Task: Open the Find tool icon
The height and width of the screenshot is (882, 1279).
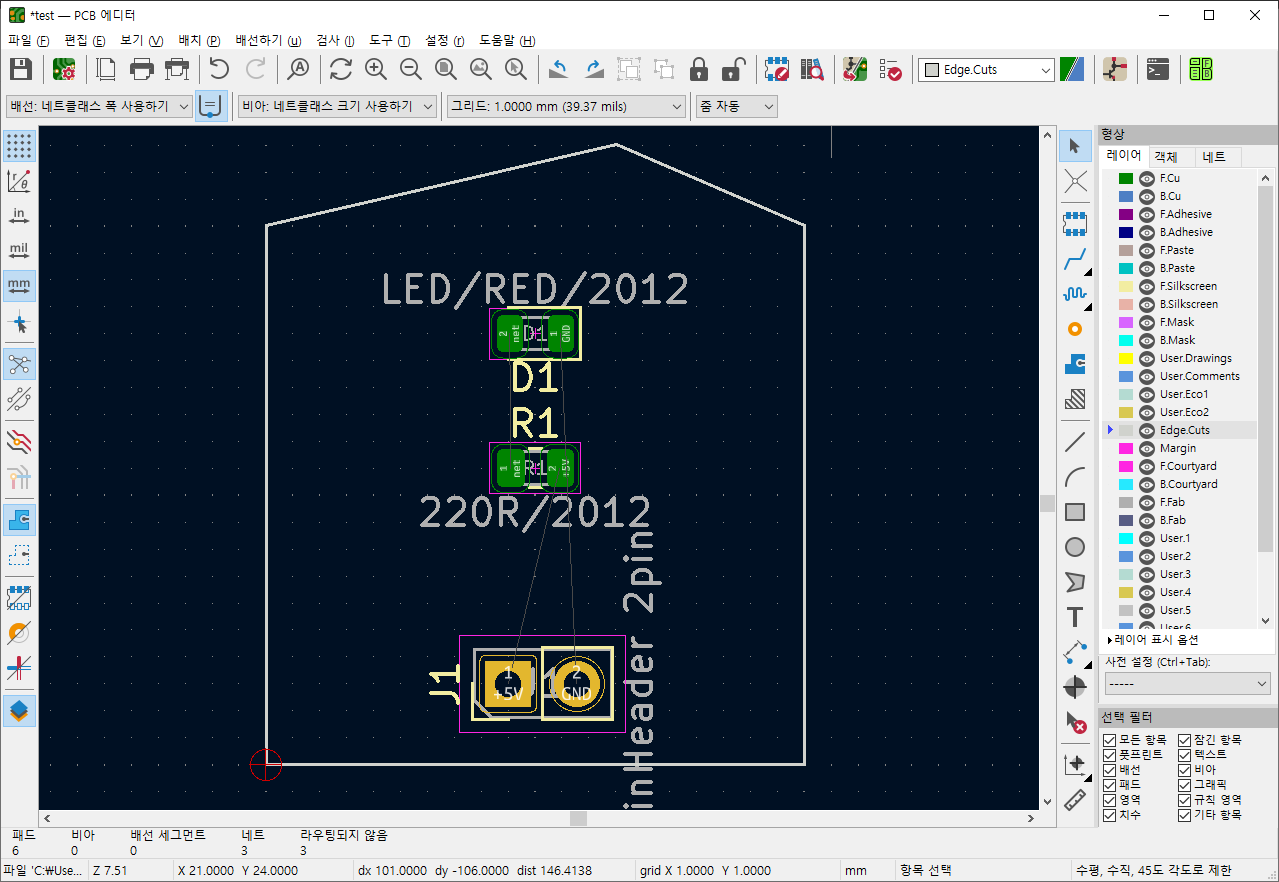Action: click(298, 69)
